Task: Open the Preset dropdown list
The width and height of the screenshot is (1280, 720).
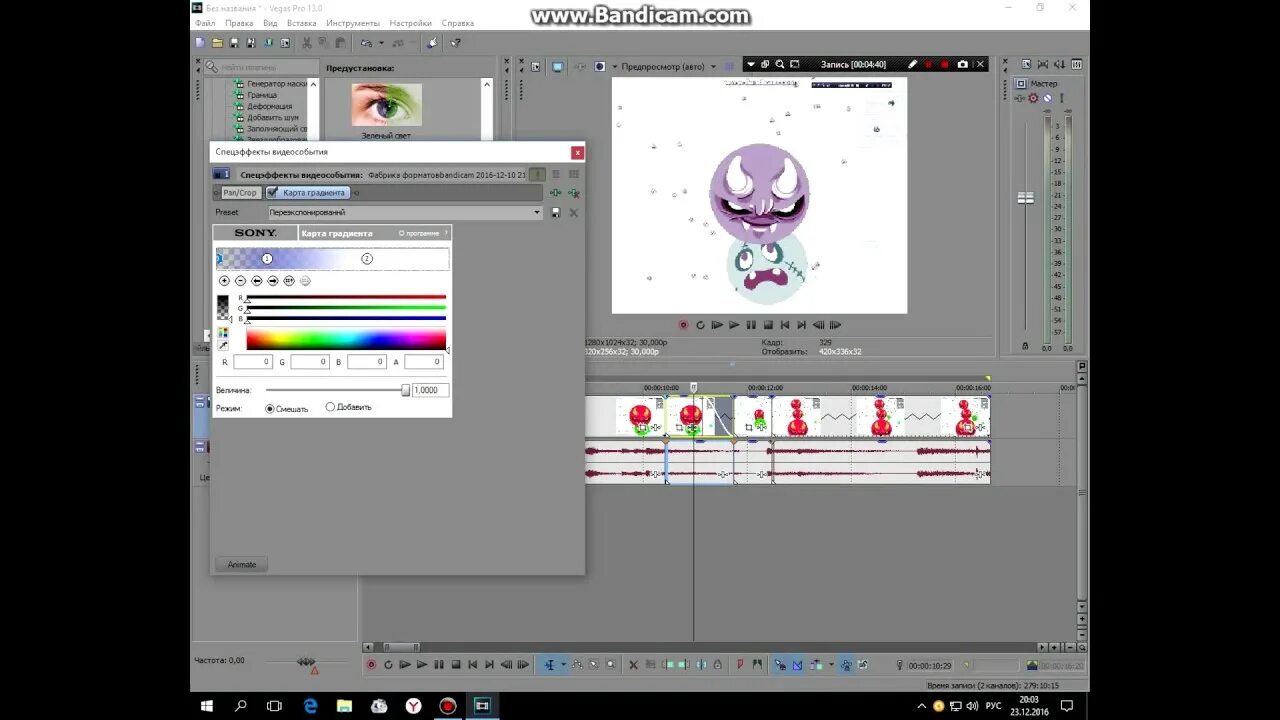Action: pyautogui.click(x=536, y=212)
